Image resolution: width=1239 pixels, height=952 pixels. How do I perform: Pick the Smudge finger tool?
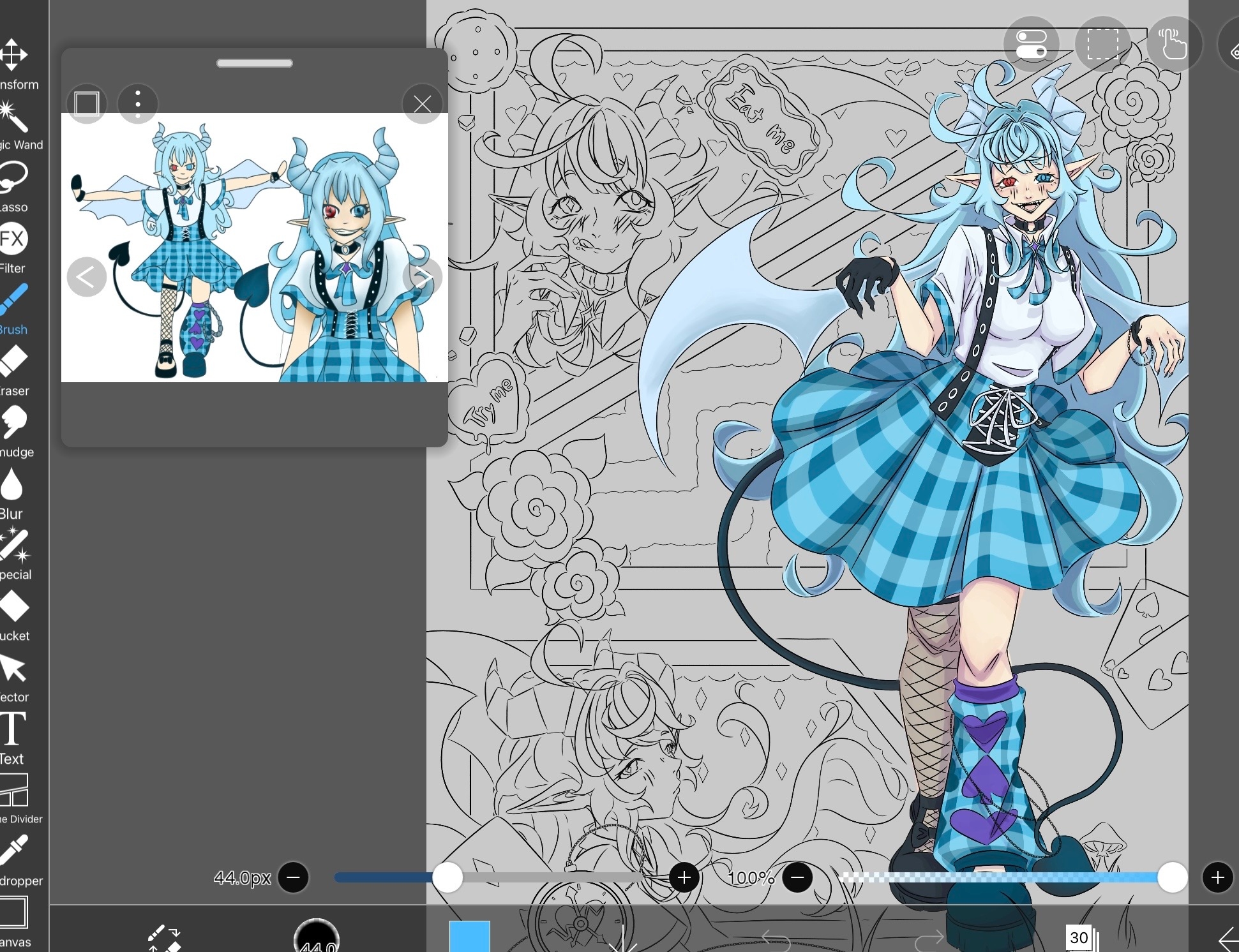click(x=14, y=422)
